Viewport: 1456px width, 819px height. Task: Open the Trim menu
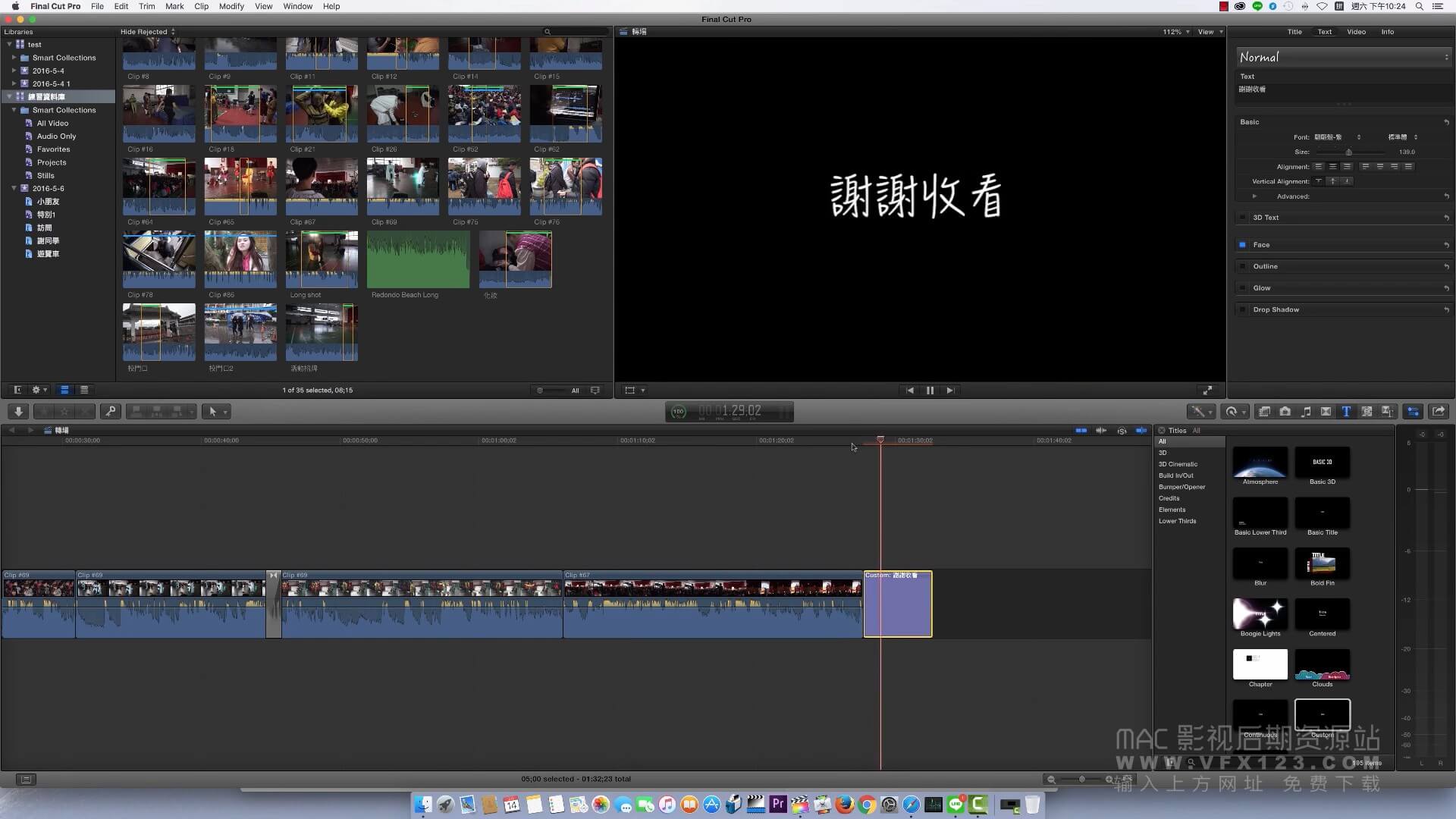click(x=146, y=6)
